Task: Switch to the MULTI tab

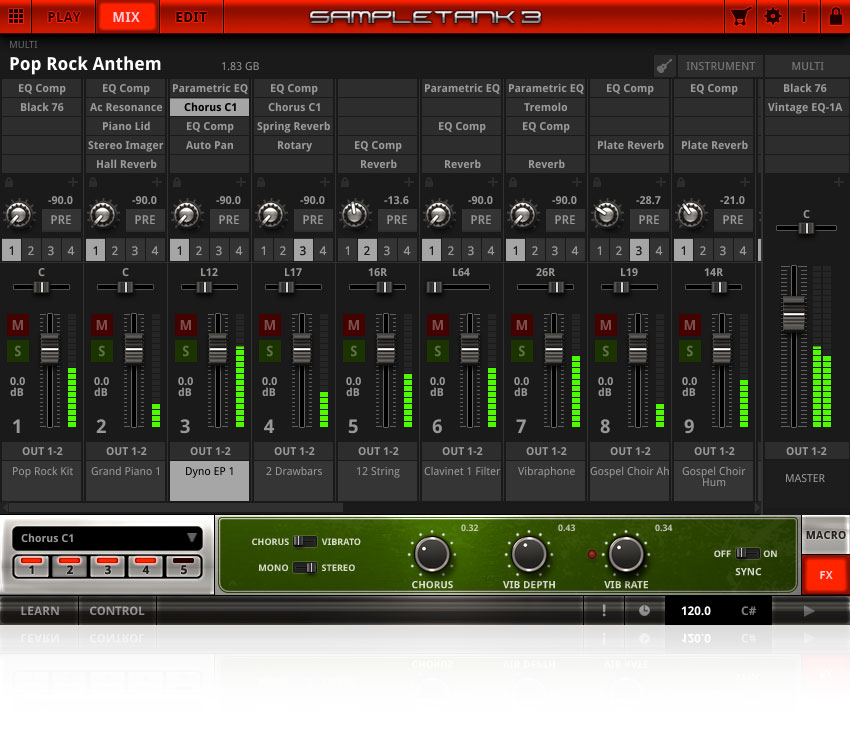Action: pyautogui.click(x=807, y=66)
